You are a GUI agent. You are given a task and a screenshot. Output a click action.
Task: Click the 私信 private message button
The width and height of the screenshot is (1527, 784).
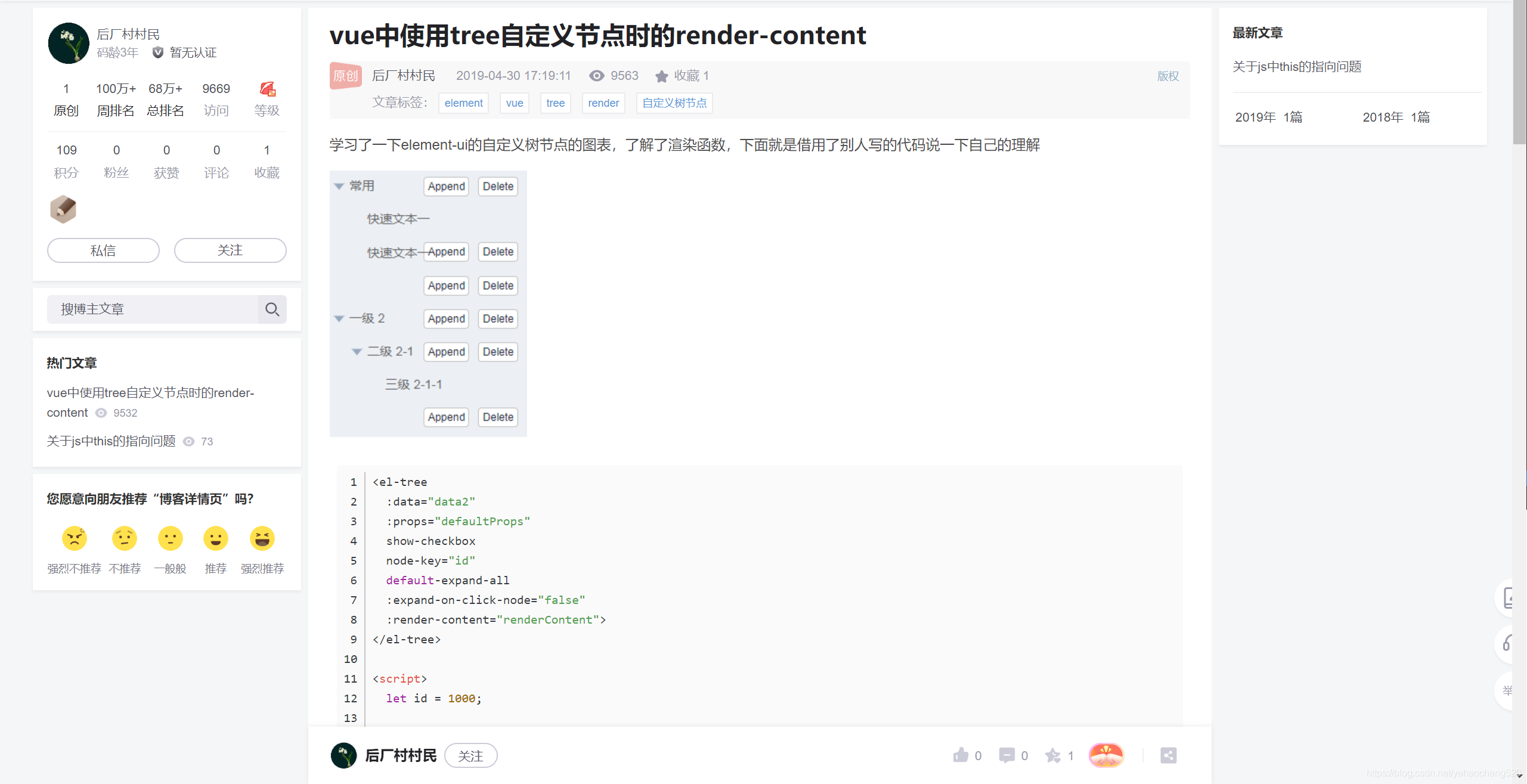pos(103,250)
